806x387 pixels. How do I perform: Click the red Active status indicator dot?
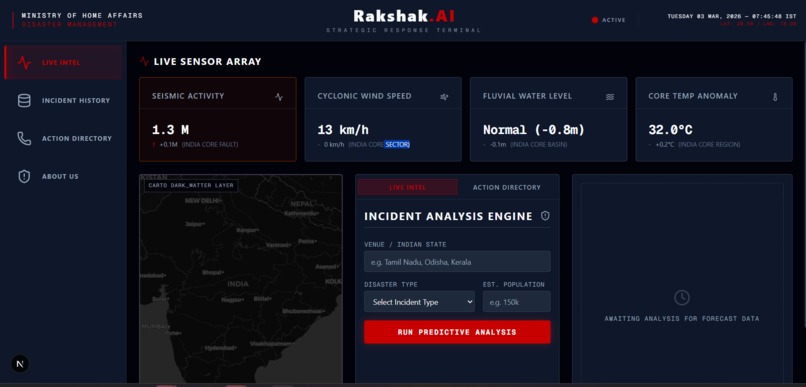595,20
